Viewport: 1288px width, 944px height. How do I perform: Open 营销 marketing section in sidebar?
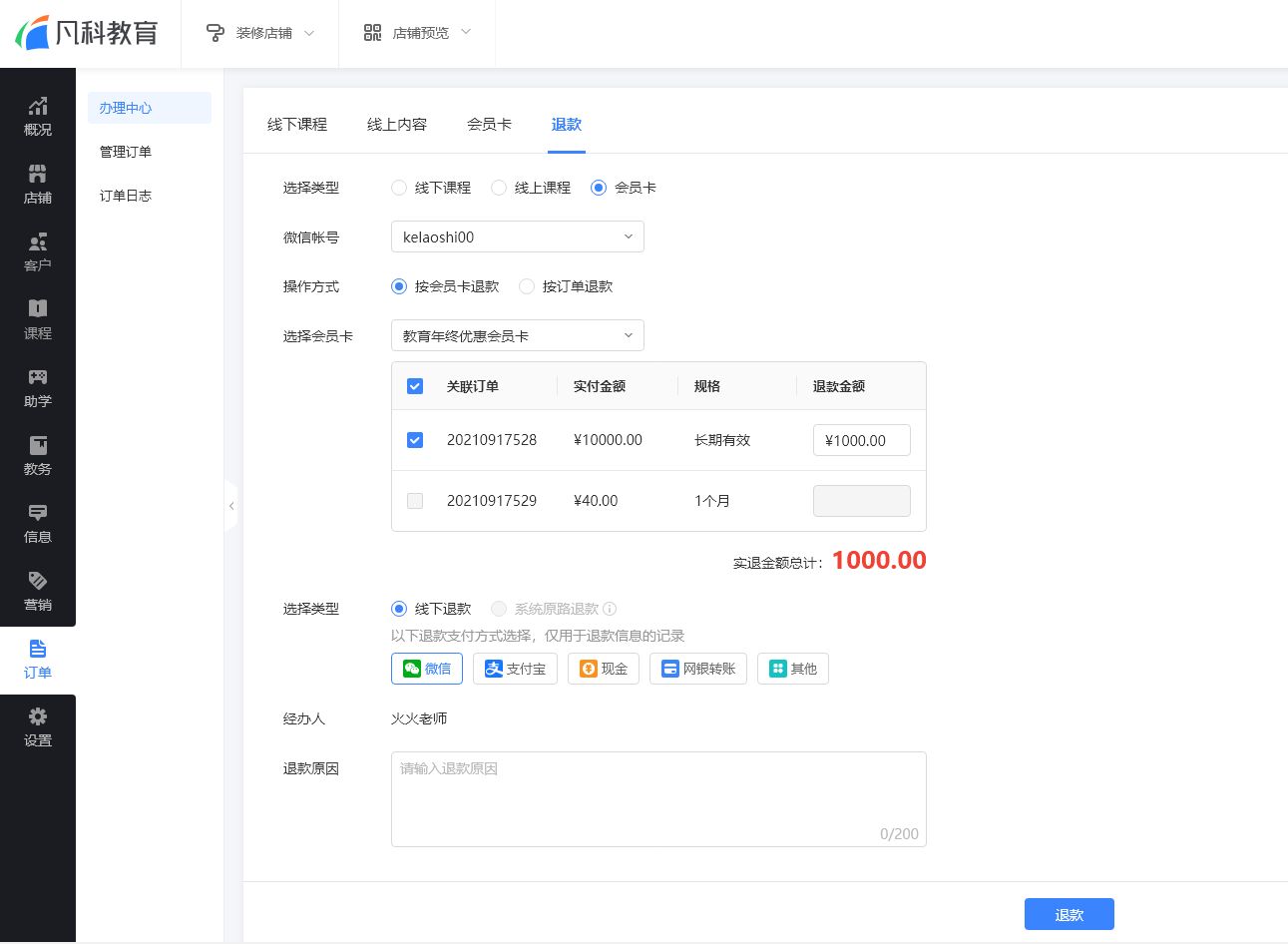point(38,593)
